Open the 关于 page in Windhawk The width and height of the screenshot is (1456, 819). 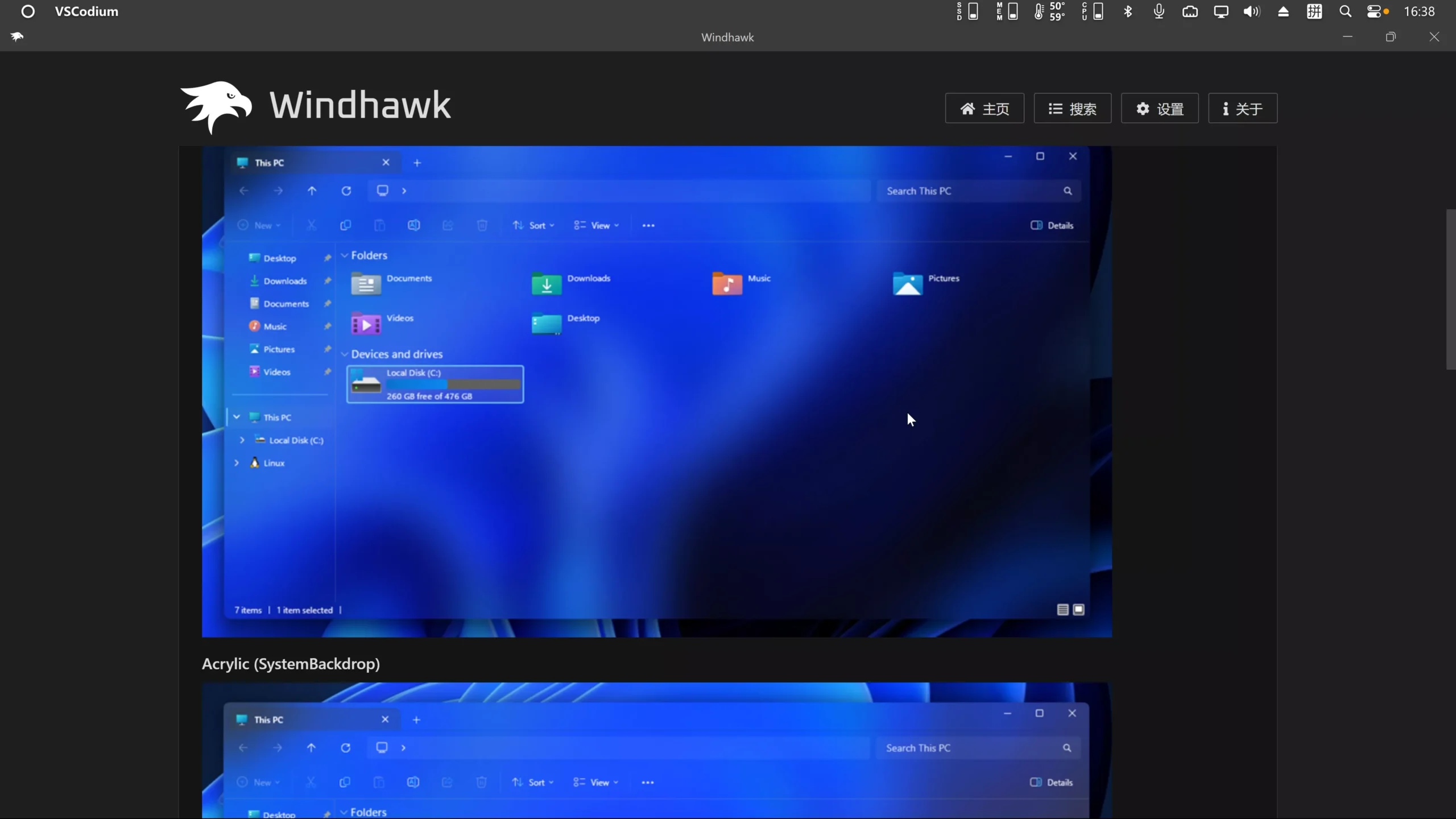click(1242, 108)
